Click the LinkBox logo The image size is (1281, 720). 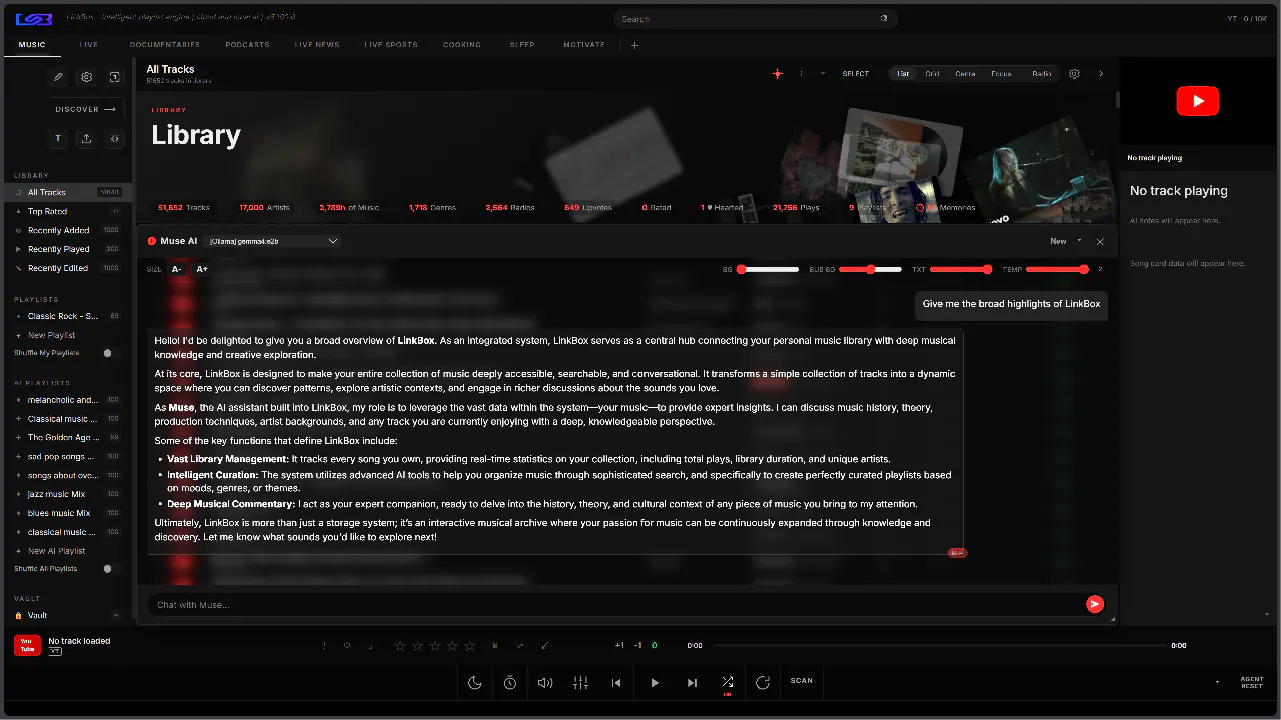33,18
